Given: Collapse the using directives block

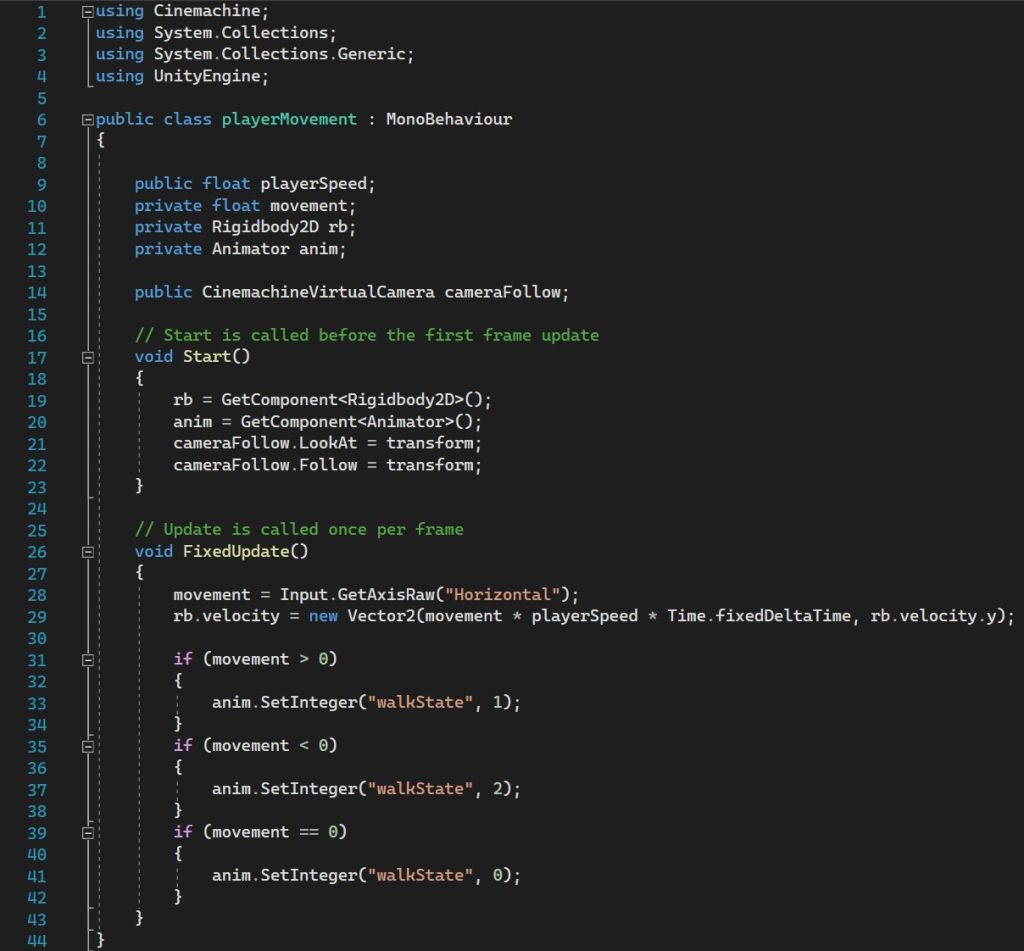Looking at the screenshot, I should point(88,11).
